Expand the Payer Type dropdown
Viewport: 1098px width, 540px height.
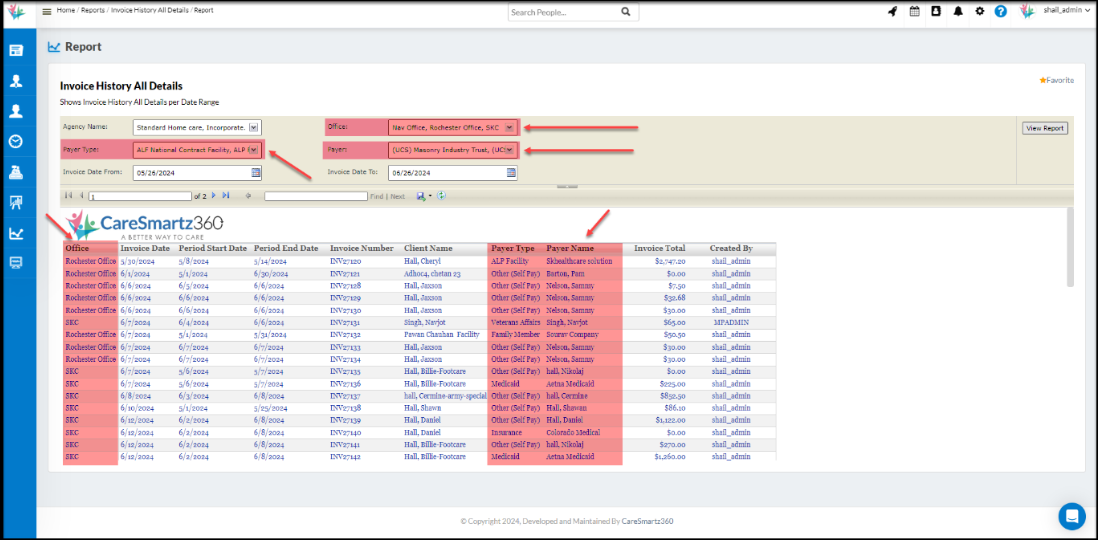click(x=254, y=150)
